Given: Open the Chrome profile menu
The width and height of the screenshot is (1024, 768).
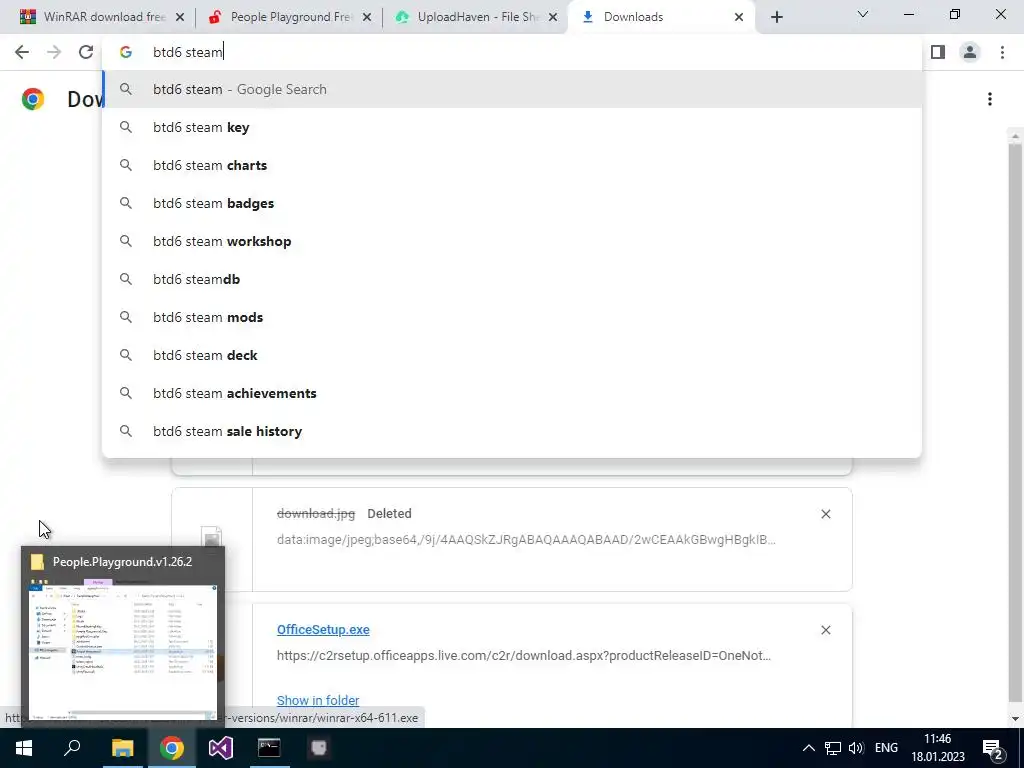Looking at the screenshot, I should 970,52.
